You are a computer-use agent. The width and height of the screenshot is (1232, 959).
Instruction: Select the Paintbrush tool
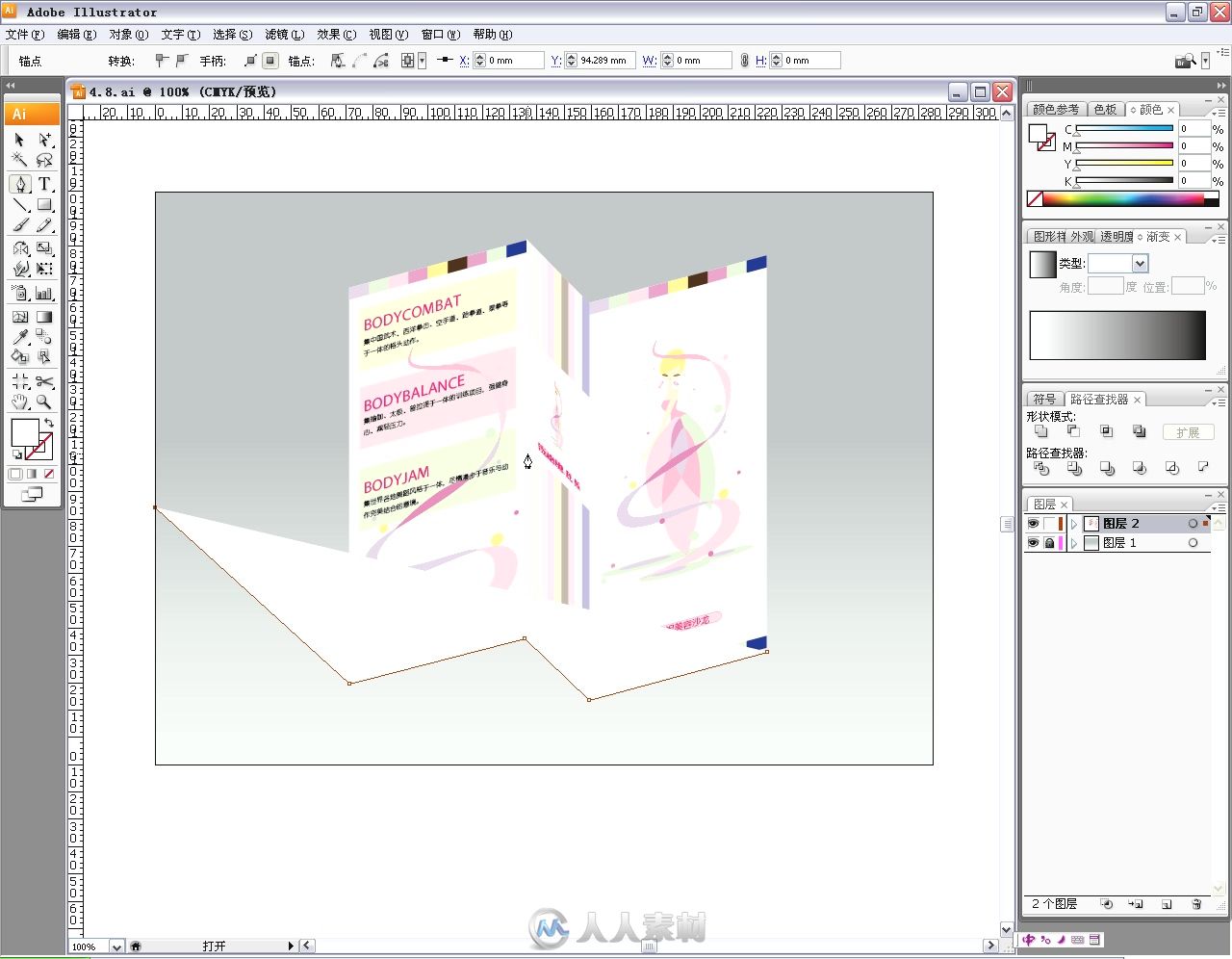click(20, 225)
